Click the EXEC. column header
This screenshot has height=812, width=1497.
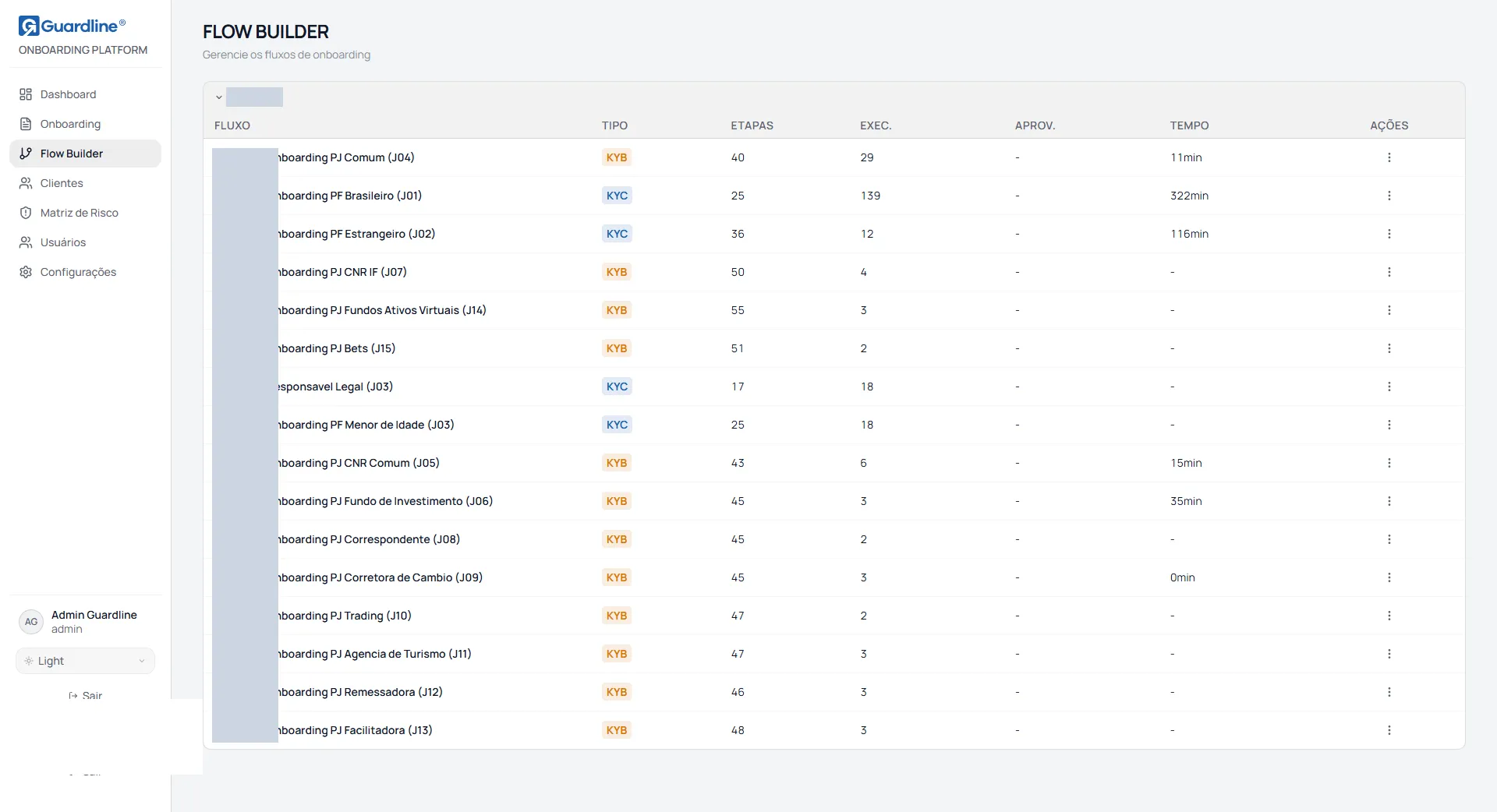coord(876,125)
